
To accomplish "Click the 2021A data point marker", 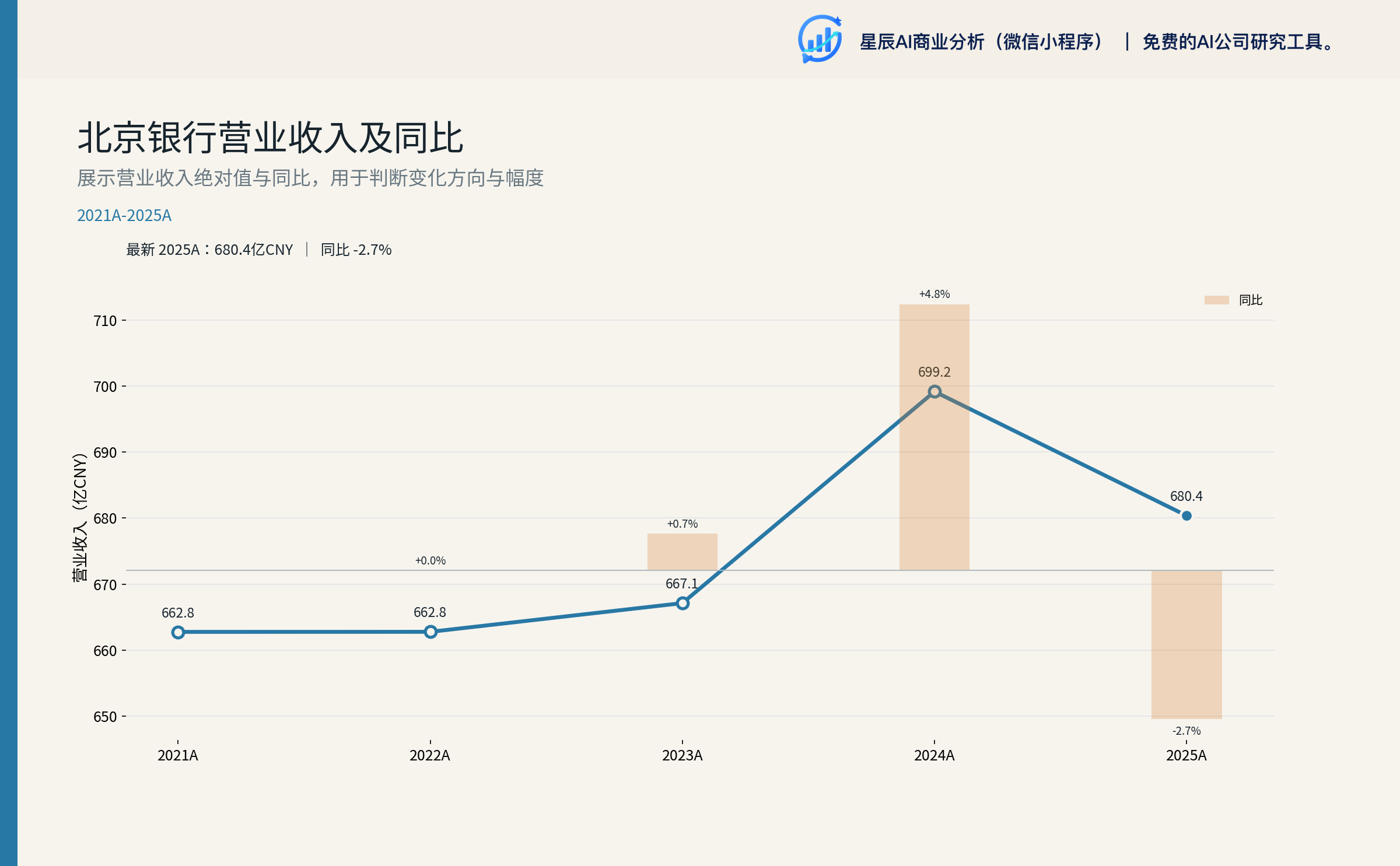I will [178, 632].
